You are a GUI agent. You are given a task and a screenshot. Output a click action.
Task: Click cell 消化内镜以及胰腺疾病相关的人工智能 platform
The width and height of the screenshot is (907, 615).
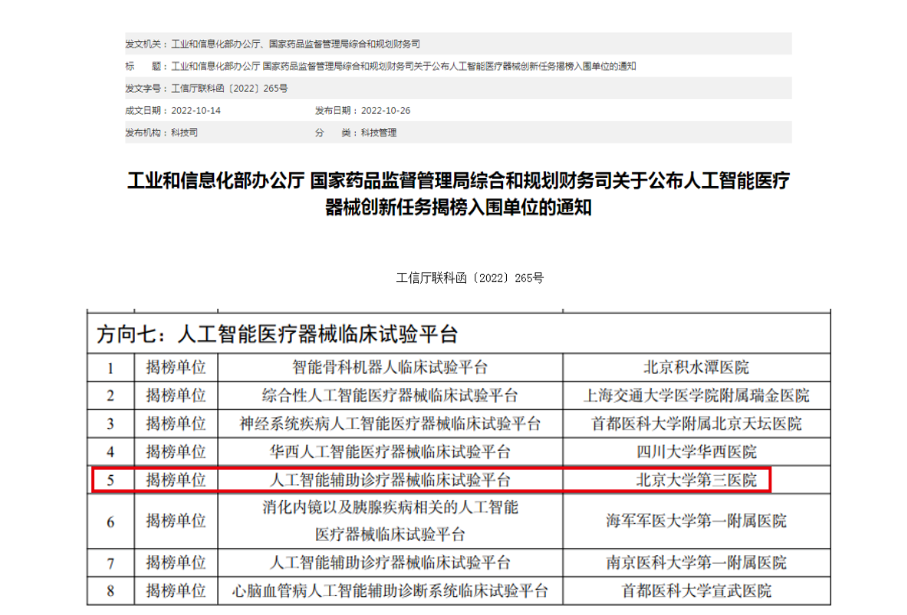coord(390,521)
